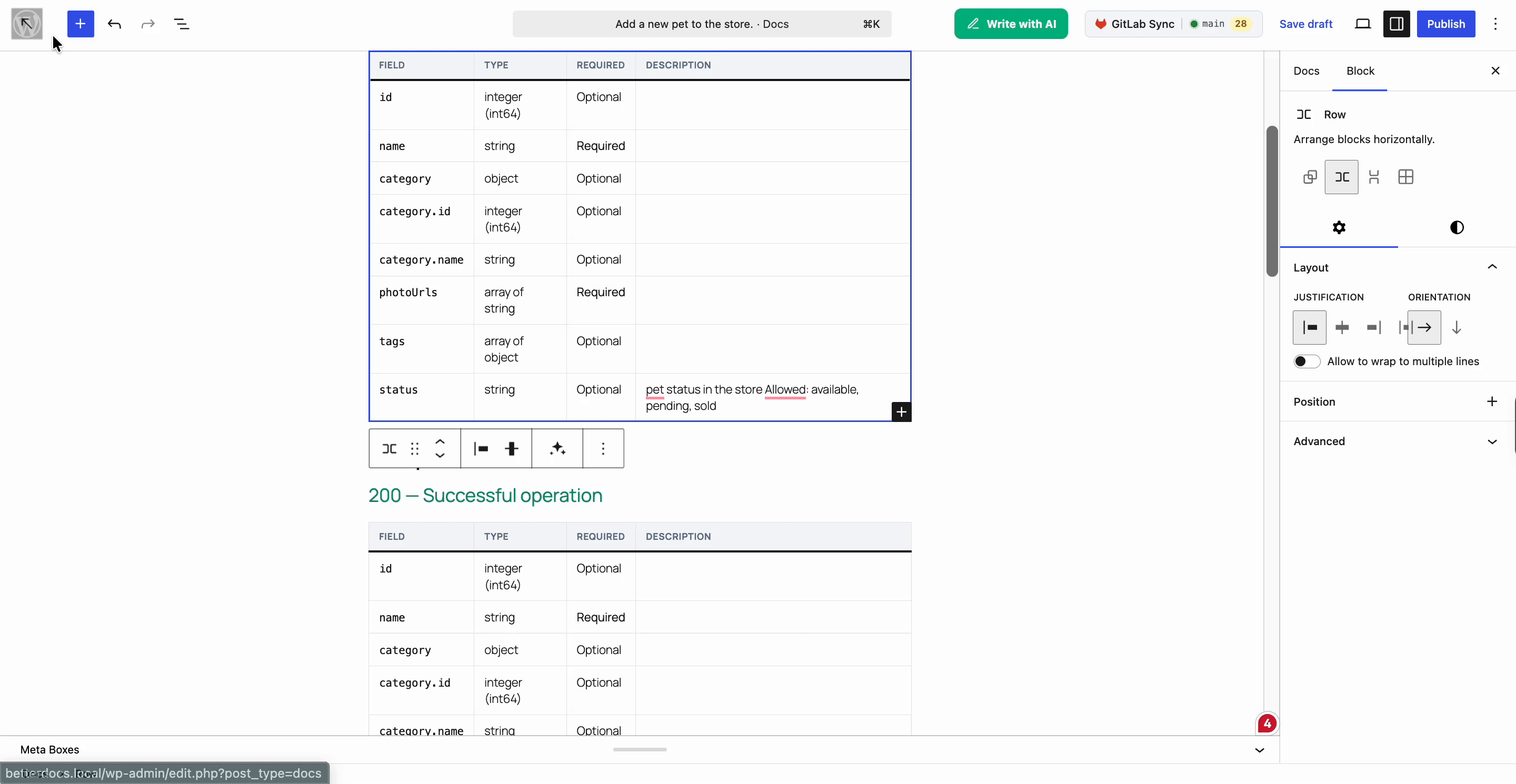Set justification to space between

1403,328
